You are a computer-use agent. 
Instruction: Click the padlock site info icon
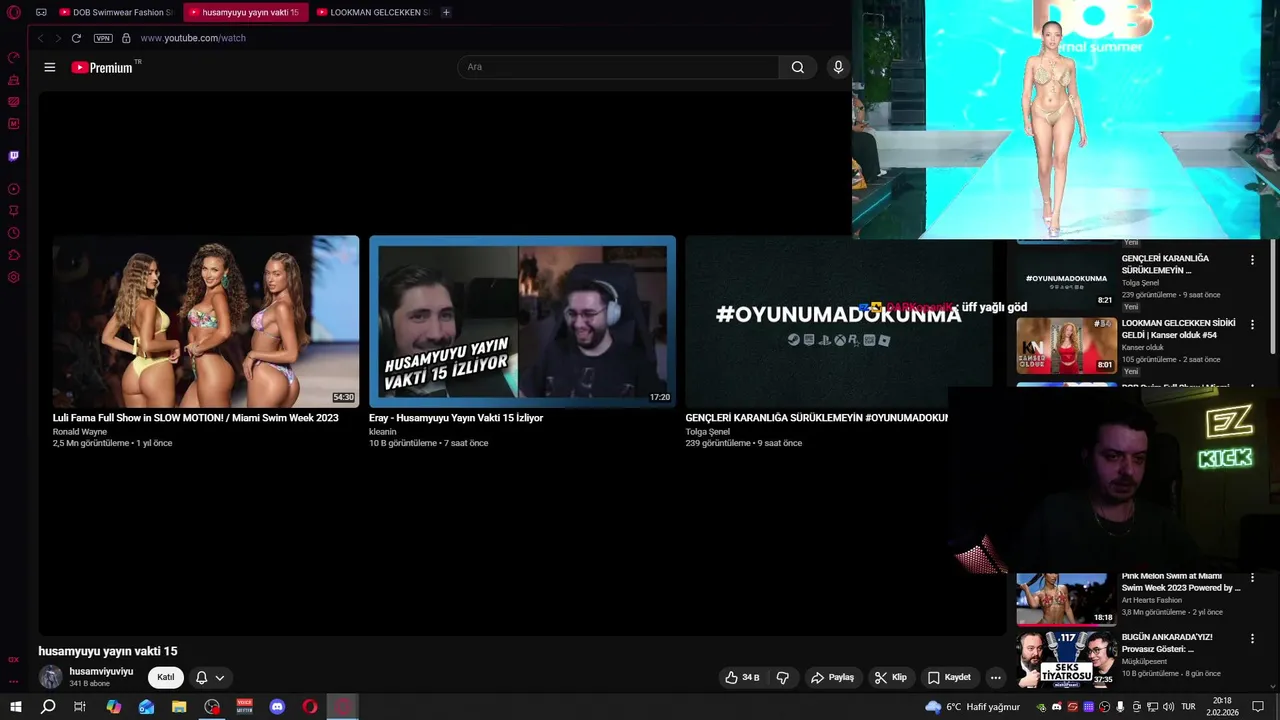tap(126, 38)
